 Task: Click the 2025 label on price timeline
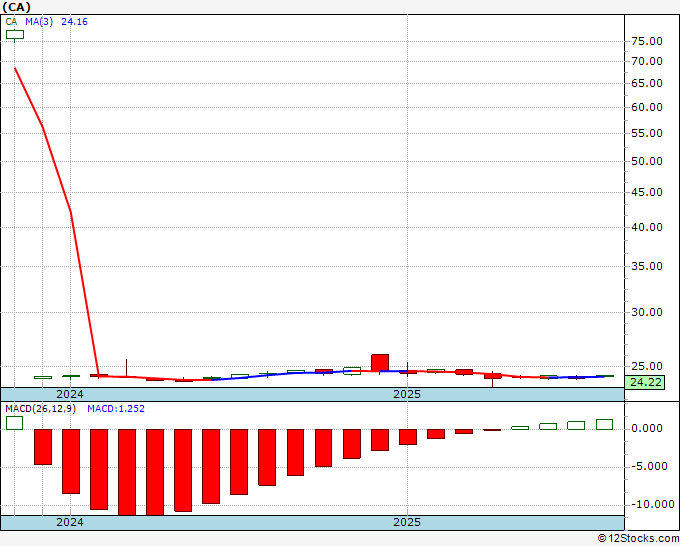coord(407,394)
